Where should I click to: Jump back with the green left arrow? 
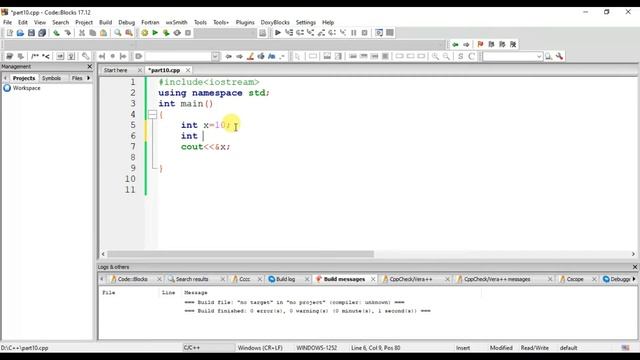tap(455, 44)
